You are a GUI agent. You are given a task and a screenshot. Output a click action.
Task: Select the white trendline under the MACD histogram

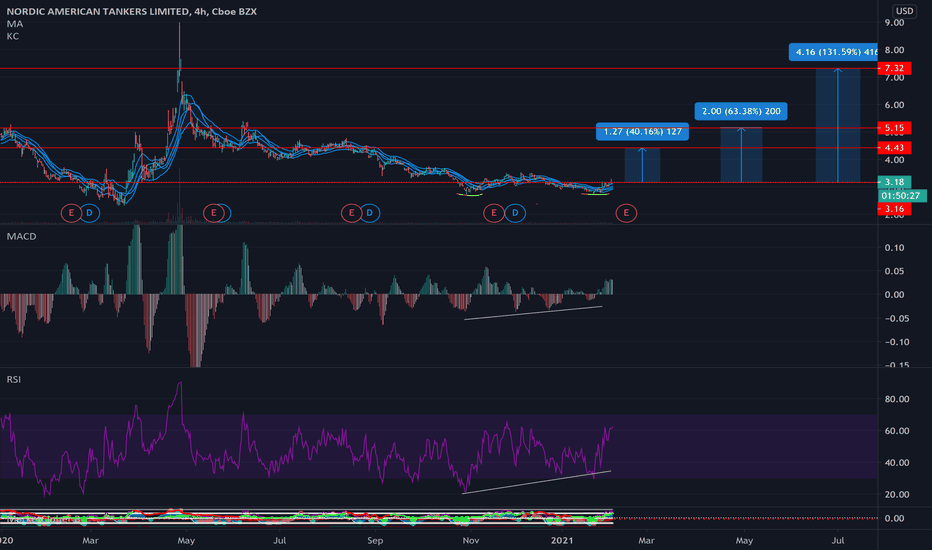(x=533, y=313)
